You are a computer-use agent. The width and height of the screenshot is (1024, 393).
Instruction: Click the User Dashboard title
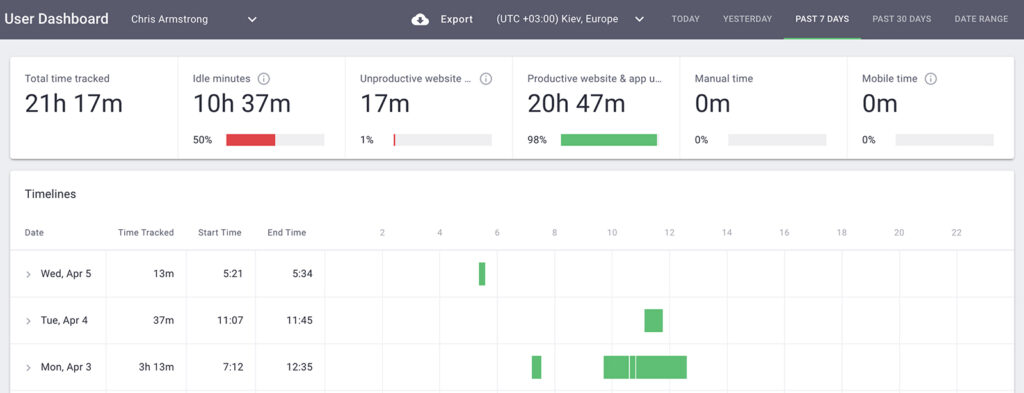(56, 19)
